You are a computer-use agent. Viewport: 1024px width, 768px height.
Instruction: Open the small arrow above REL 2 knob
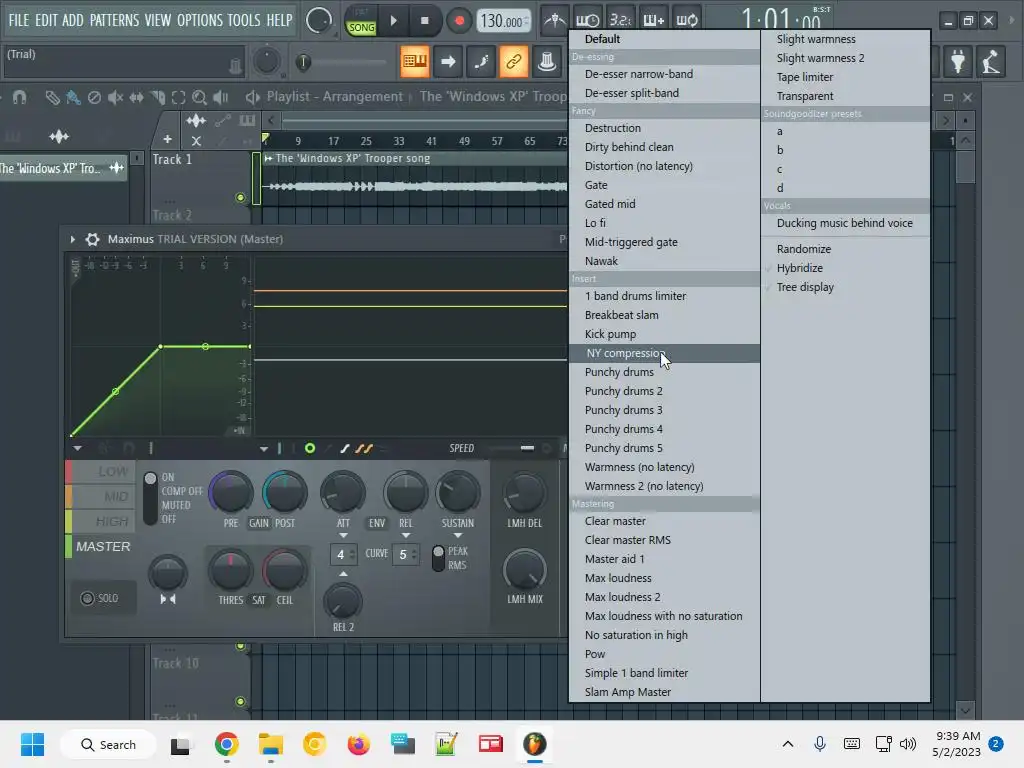pos(344,574)
